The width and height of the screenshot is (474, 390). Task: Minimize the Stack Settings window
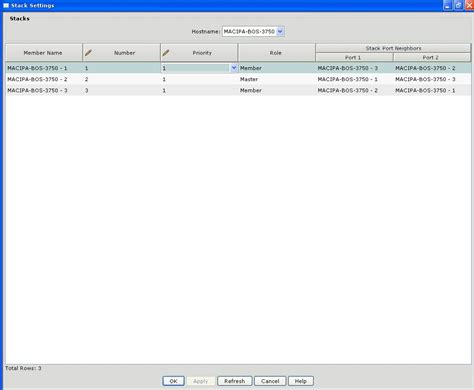tap(448, 5)
